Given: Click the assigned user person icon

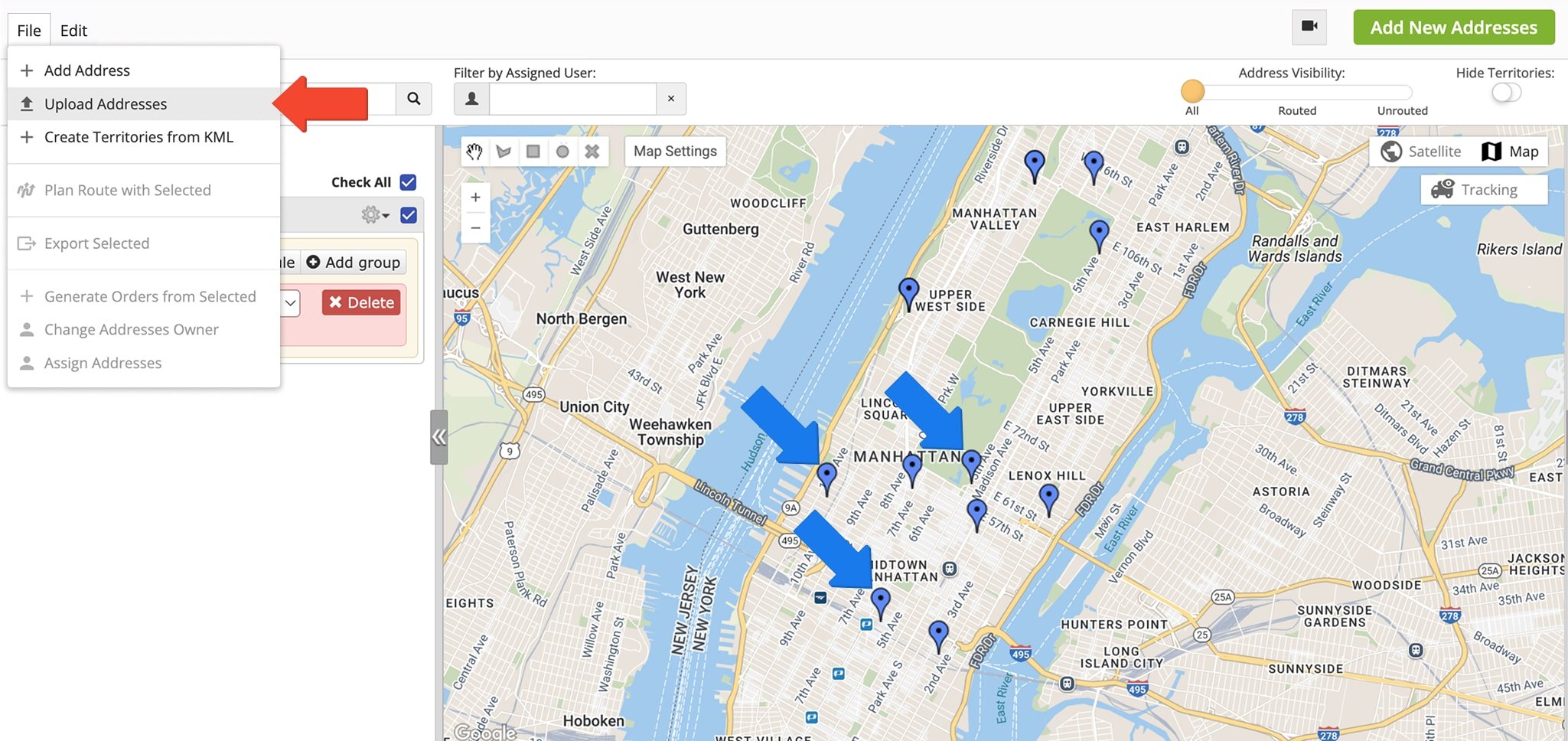Looking at the screenshot, I should point(472,99).
